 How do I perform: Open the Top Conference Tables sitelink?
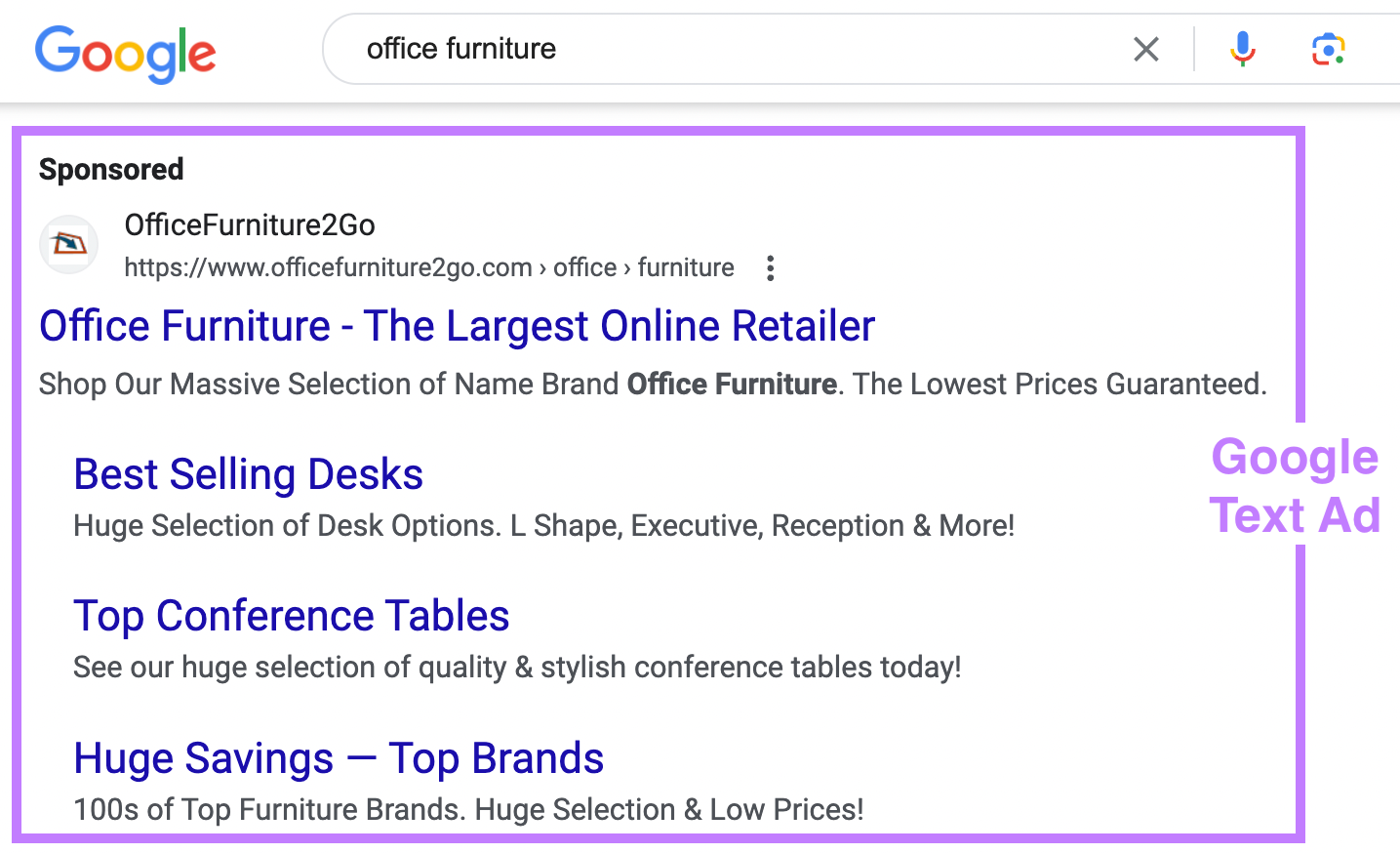pos(291,616)
